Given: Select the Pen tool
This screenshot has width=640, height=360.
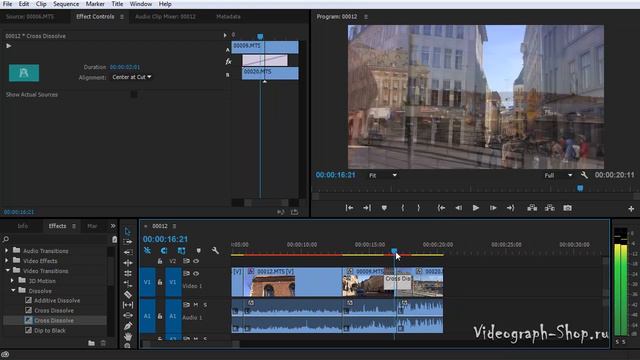Looking at the screenshot, I should [x=127, y=326].
